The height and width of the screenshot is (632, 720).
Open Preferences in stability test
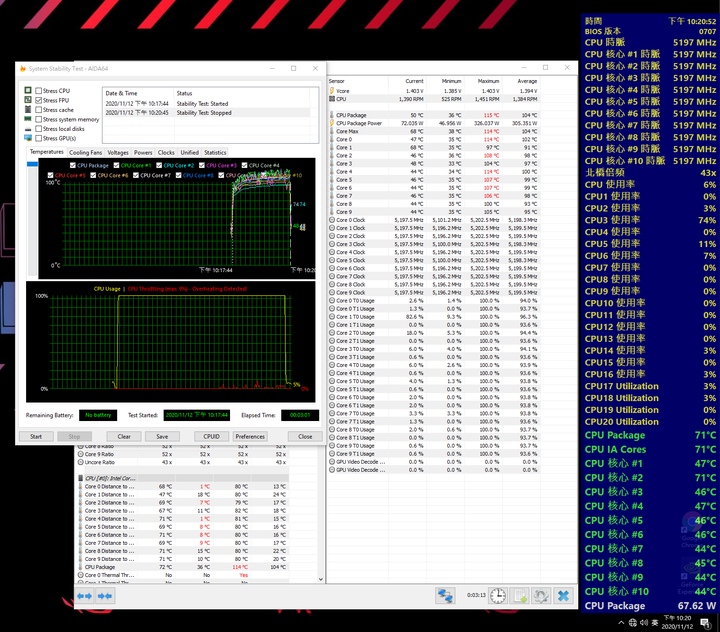click(250, 436)
